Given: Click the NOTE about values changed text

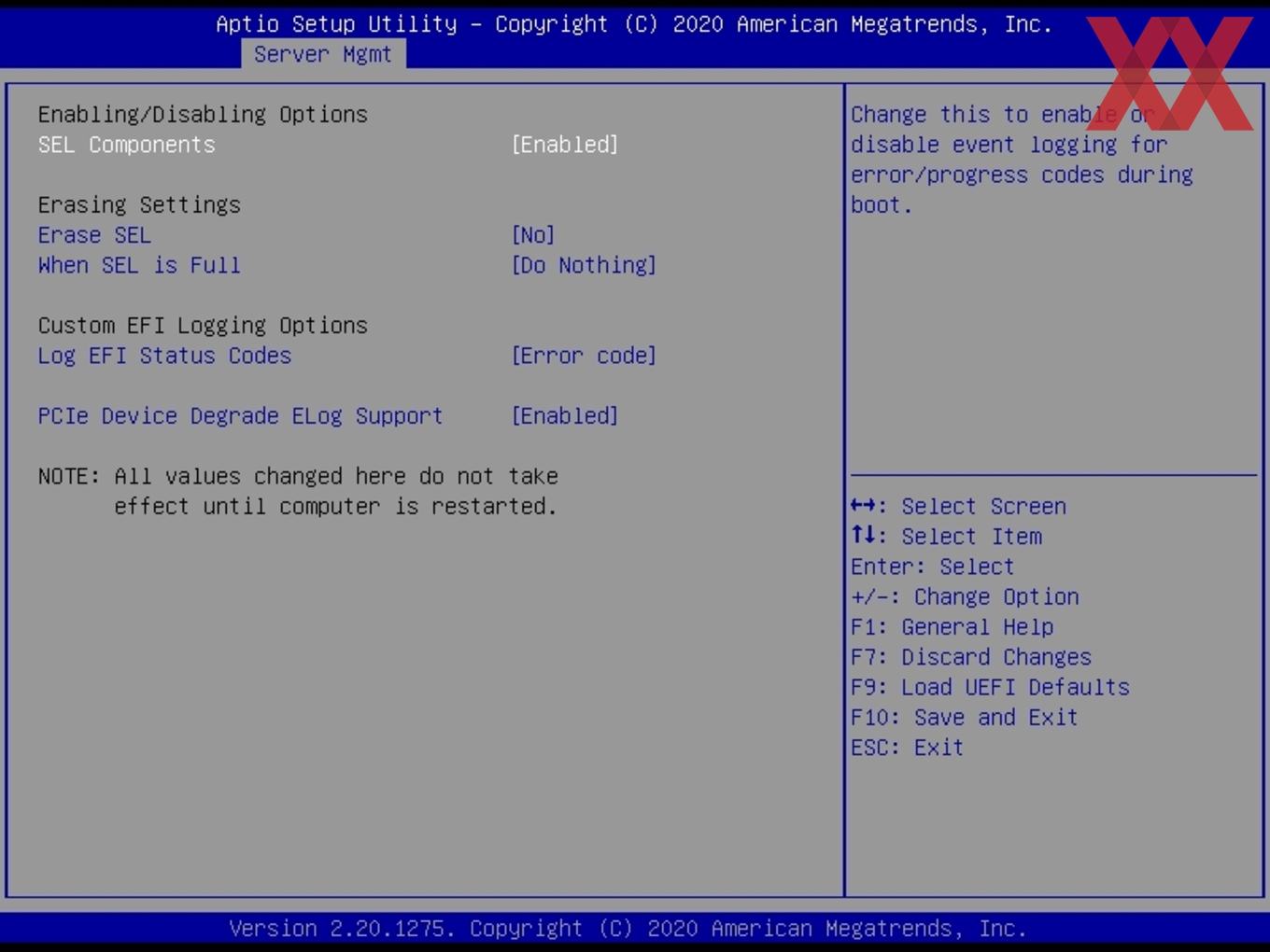Looking at the screenshot, I should click(x=298, y=491).
